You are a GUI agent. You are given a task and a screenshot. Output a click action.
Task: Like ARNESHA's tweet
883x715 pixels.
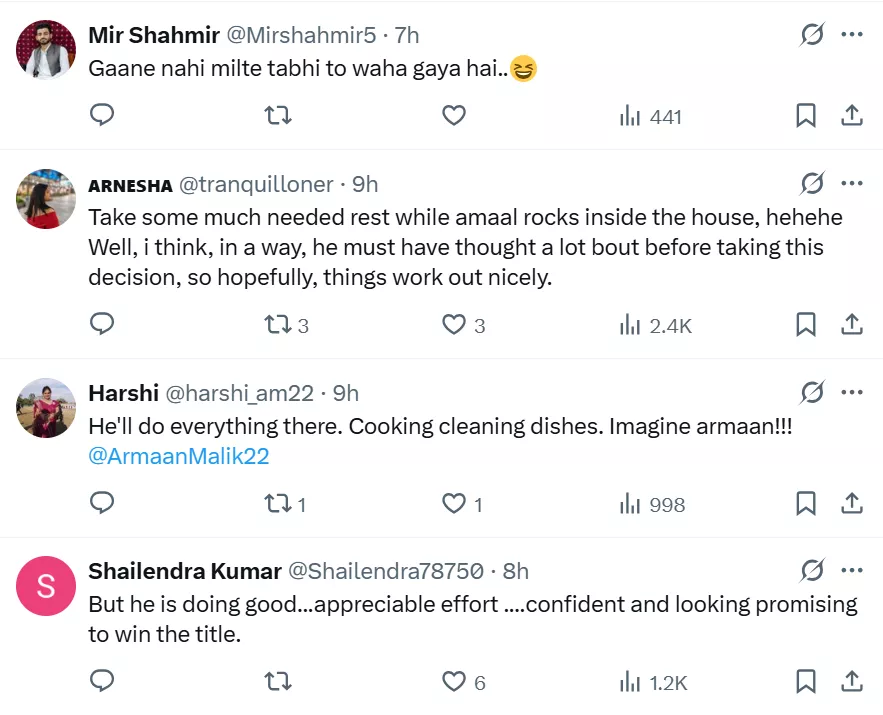coord(454,325)
